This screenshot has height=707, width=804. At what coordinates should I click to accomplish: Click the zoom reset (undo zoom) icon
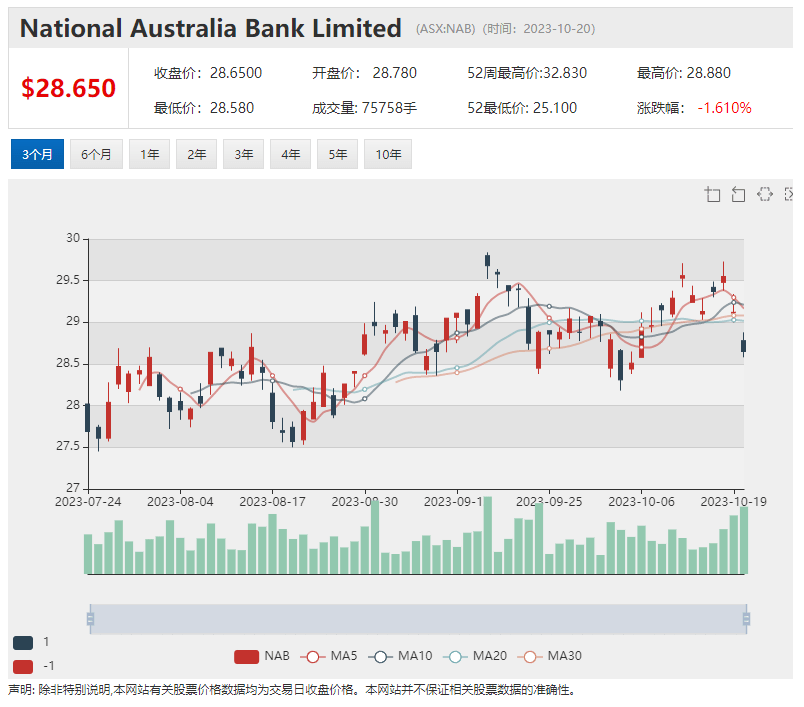[738, 194]
